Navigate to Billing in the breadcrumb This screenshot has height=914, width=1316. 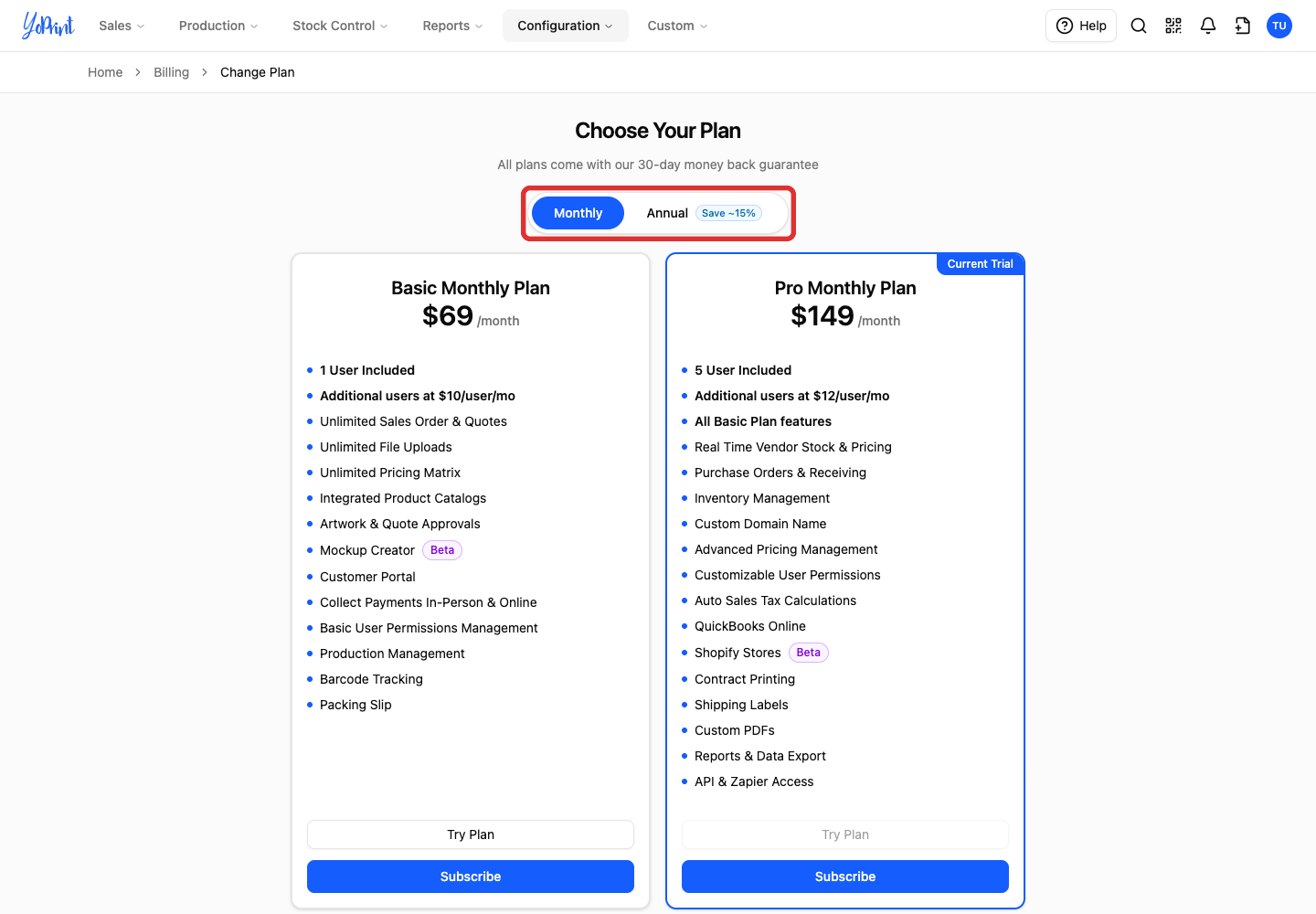tap(171, 72)
